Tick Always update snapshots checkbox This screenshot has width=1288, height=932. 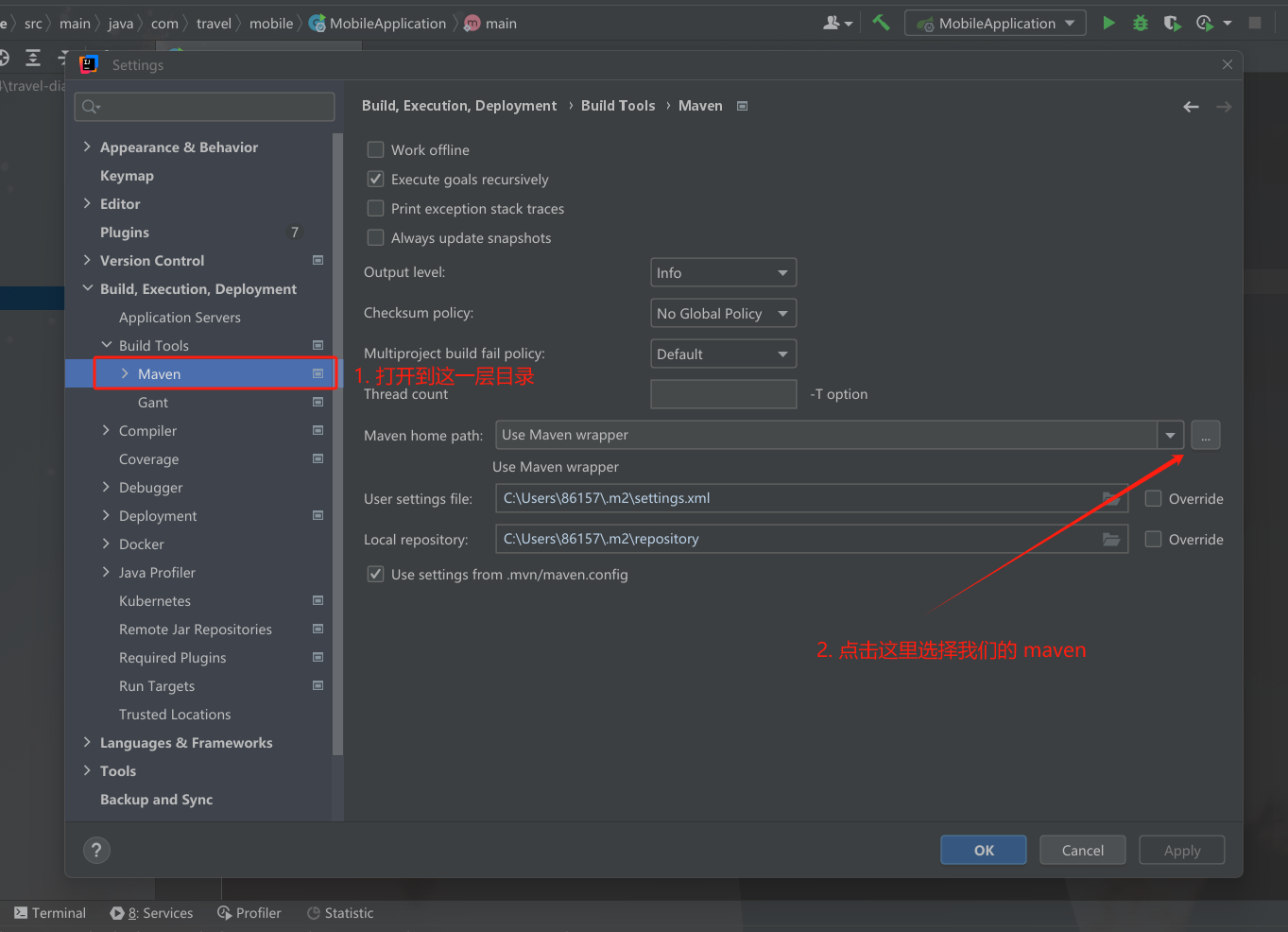375,237
